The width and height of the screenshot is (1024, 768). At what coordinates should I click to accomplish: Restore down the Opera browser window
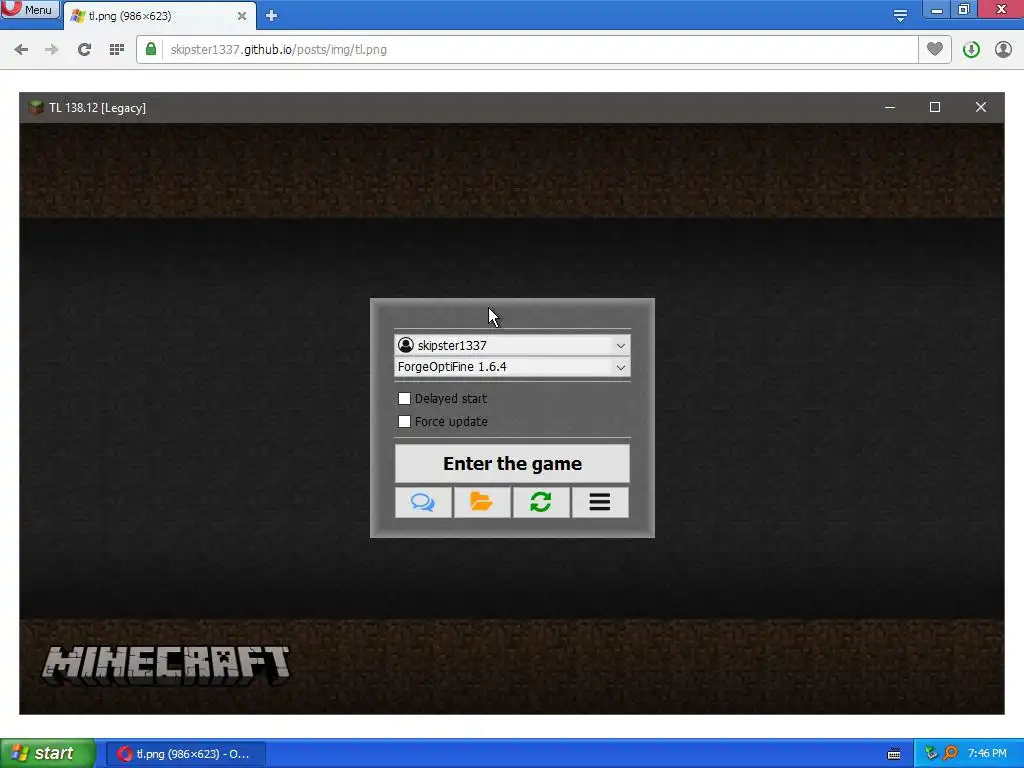pos(964,9)
